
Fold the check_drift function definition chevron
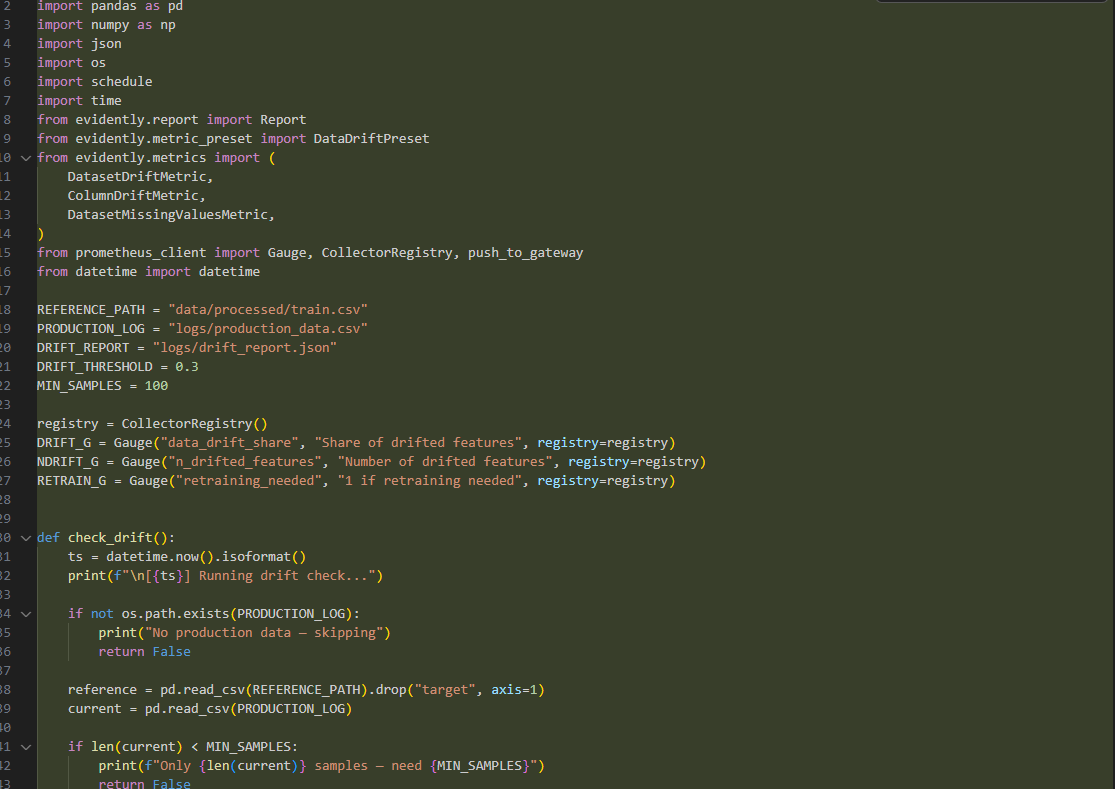pos(26,538)
